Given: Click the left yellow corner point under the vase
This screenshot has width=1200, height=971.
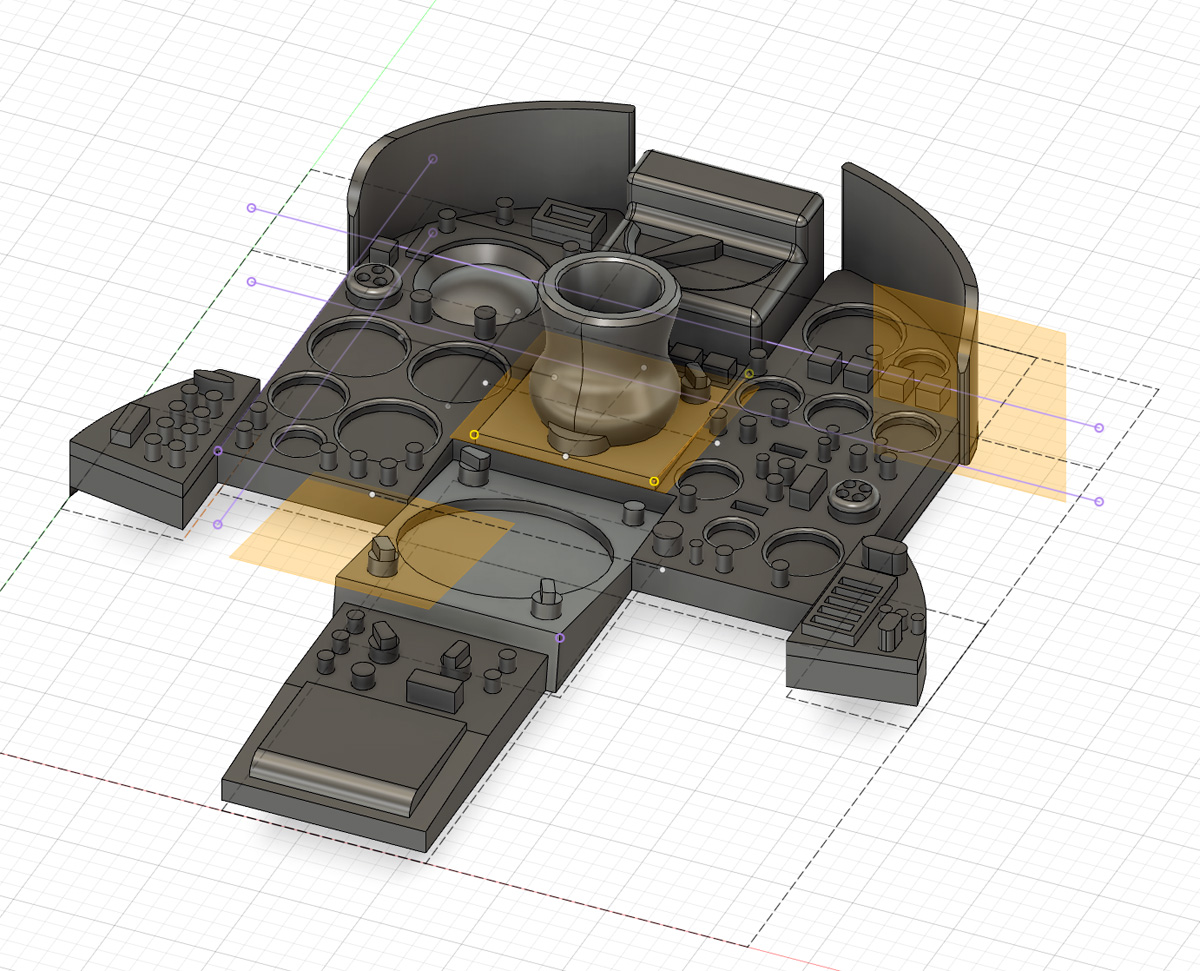Looking at the screenshot, I should [x=474, y=435].
